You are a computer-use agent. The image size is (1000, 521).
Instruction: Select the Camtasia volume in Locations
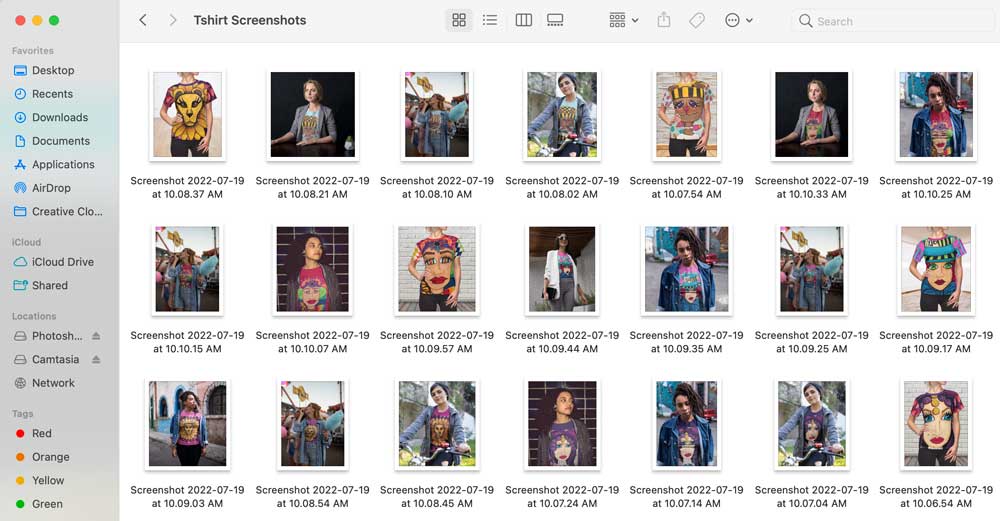55,360
